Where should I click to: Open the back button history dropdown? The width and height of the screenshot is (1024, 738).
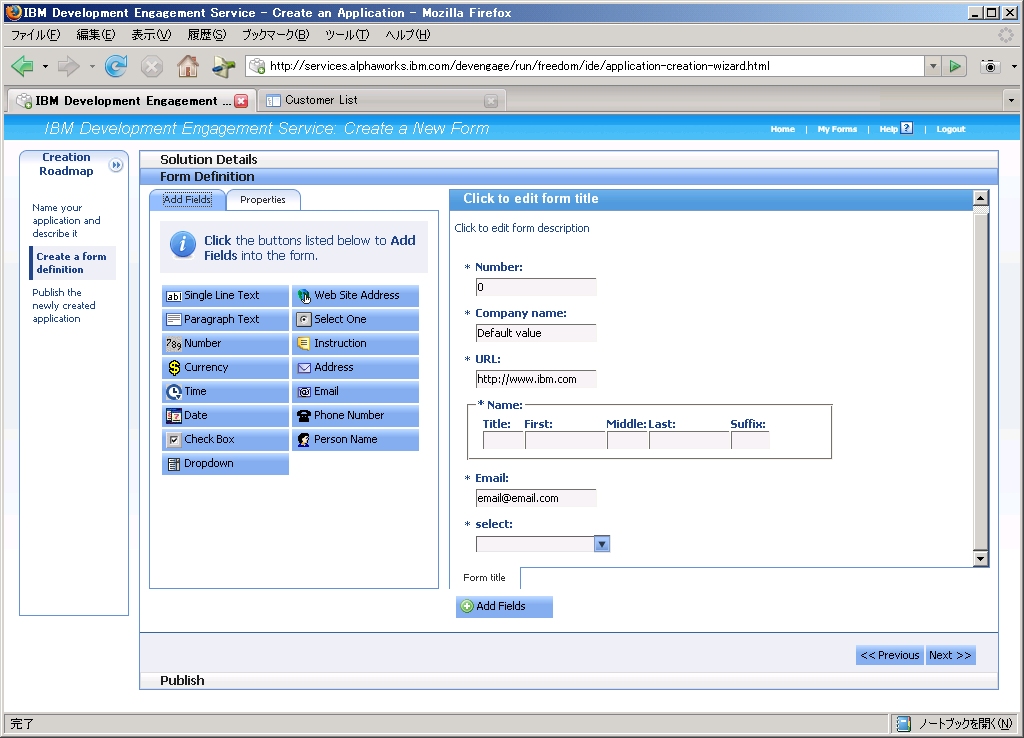click(45, 66)
